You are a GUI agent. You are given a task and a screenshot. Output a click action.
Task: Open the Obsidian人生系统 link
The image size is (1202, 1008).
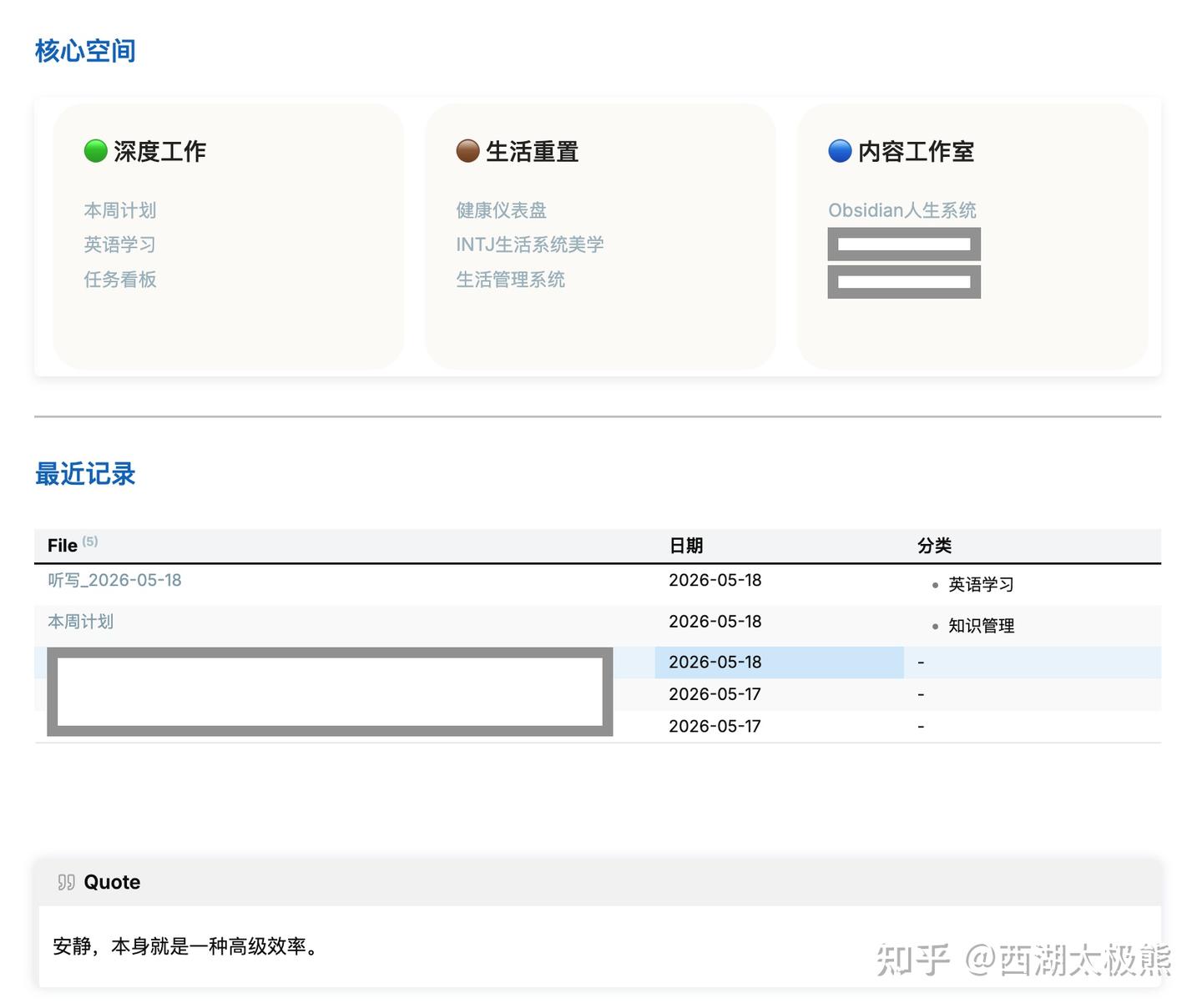click(x=902, y=210)
